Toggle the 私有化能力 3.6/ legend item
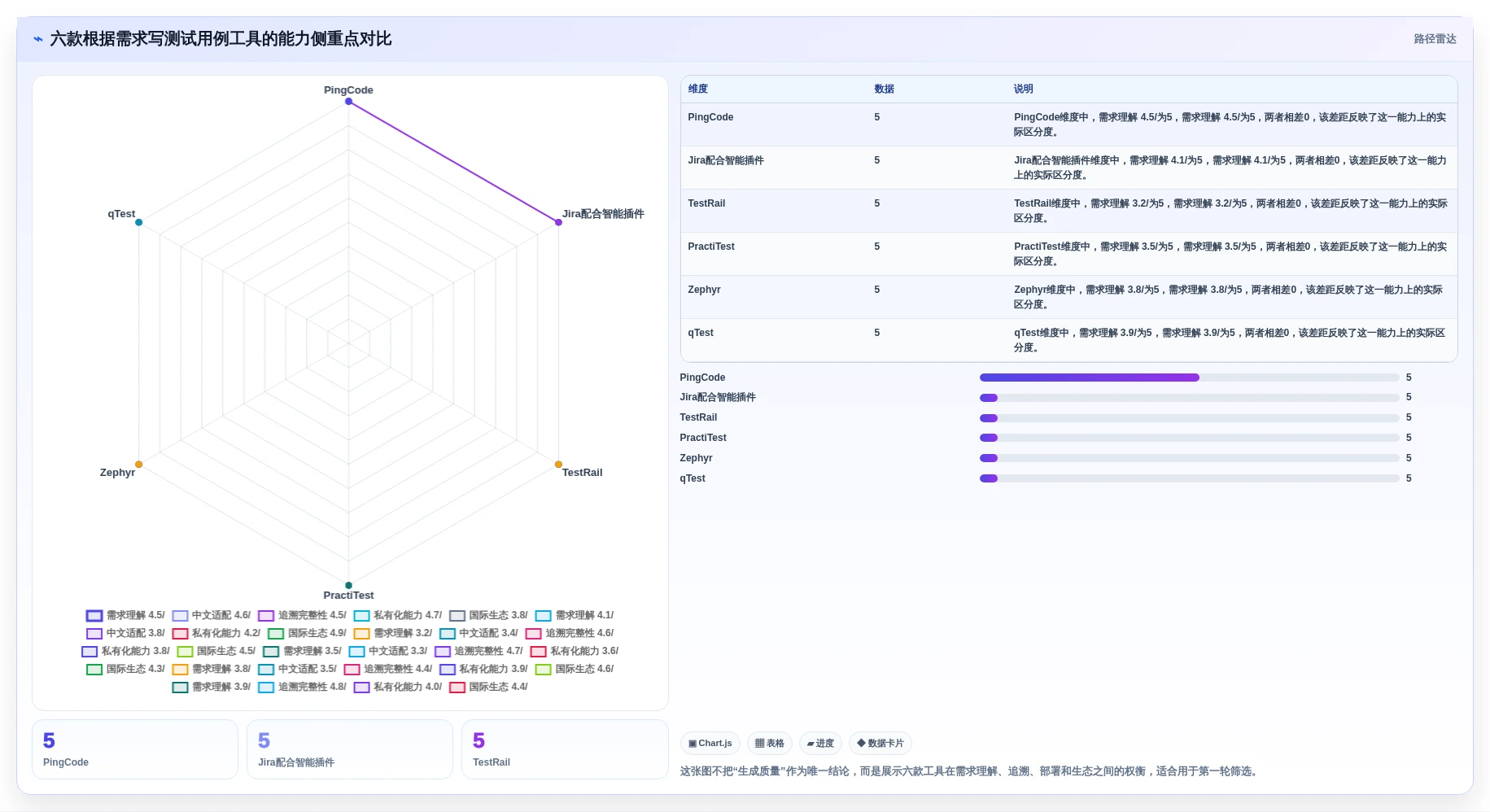Image resolution: width=1490 pixels, height=812 pixels. (x=575, y=652)
